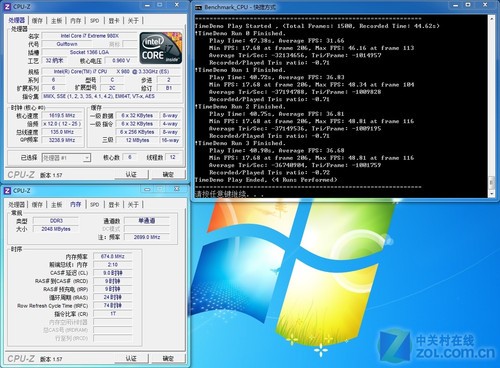Click 确定 button in bottom CPU-Z window
This screenshot has width=500, height=368.
[x=168, y=358]
